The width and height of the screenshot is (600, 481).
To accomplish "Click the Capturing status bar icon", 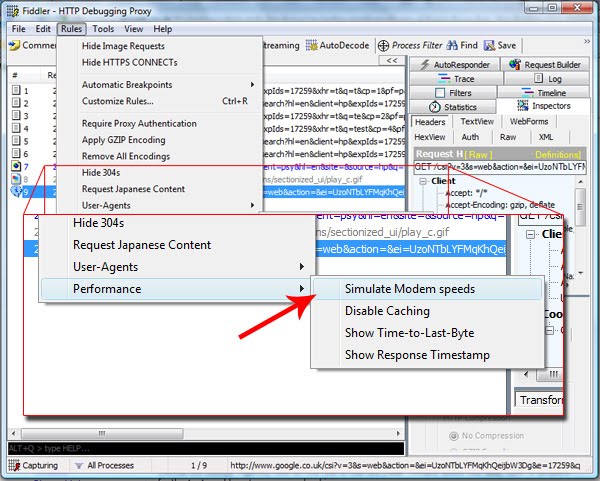I will [x=14, y=465].
